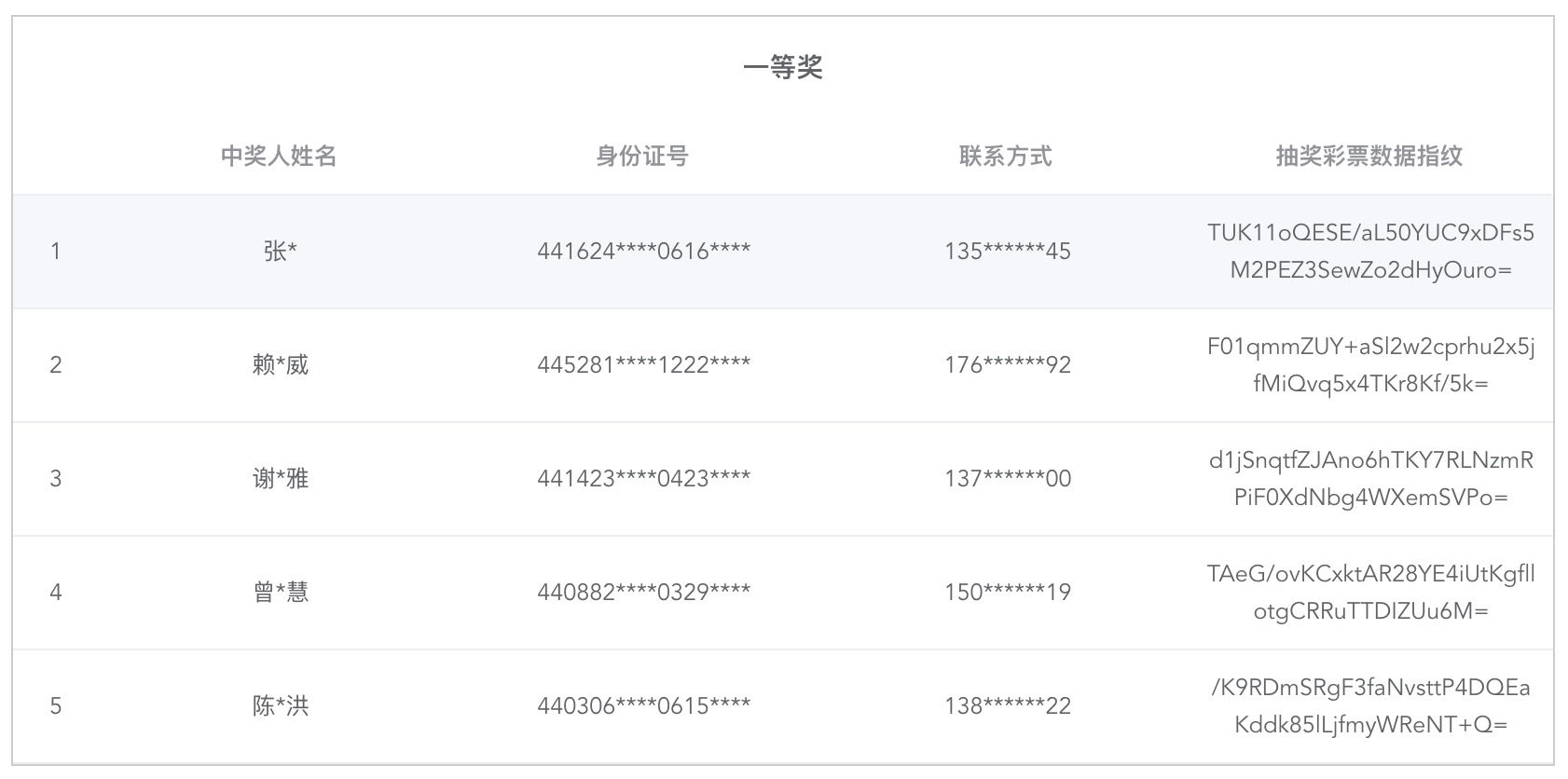This screenshot has width=1568, height=779.
Task: Click the 身份证号 column header
Action: click(642, 156)
